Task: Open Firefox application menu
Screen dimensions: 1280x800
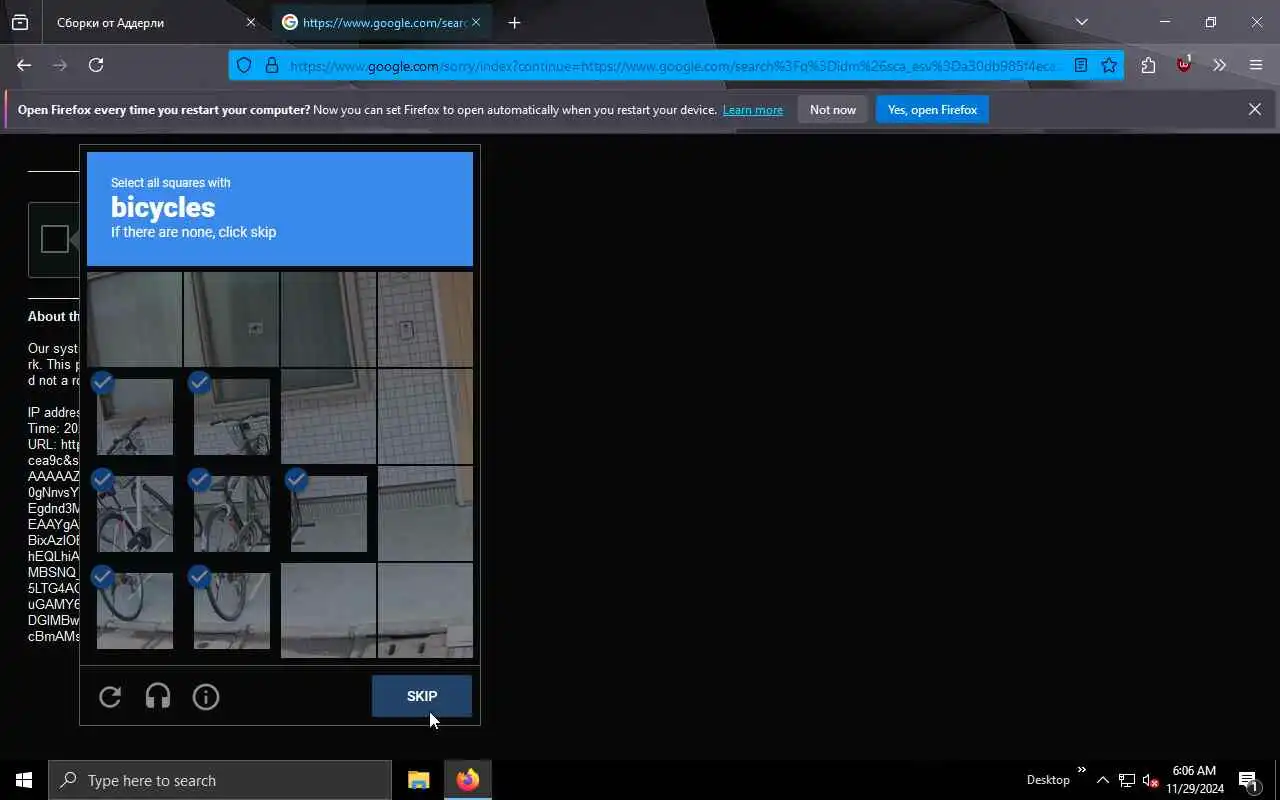Action: (1256, 65)
